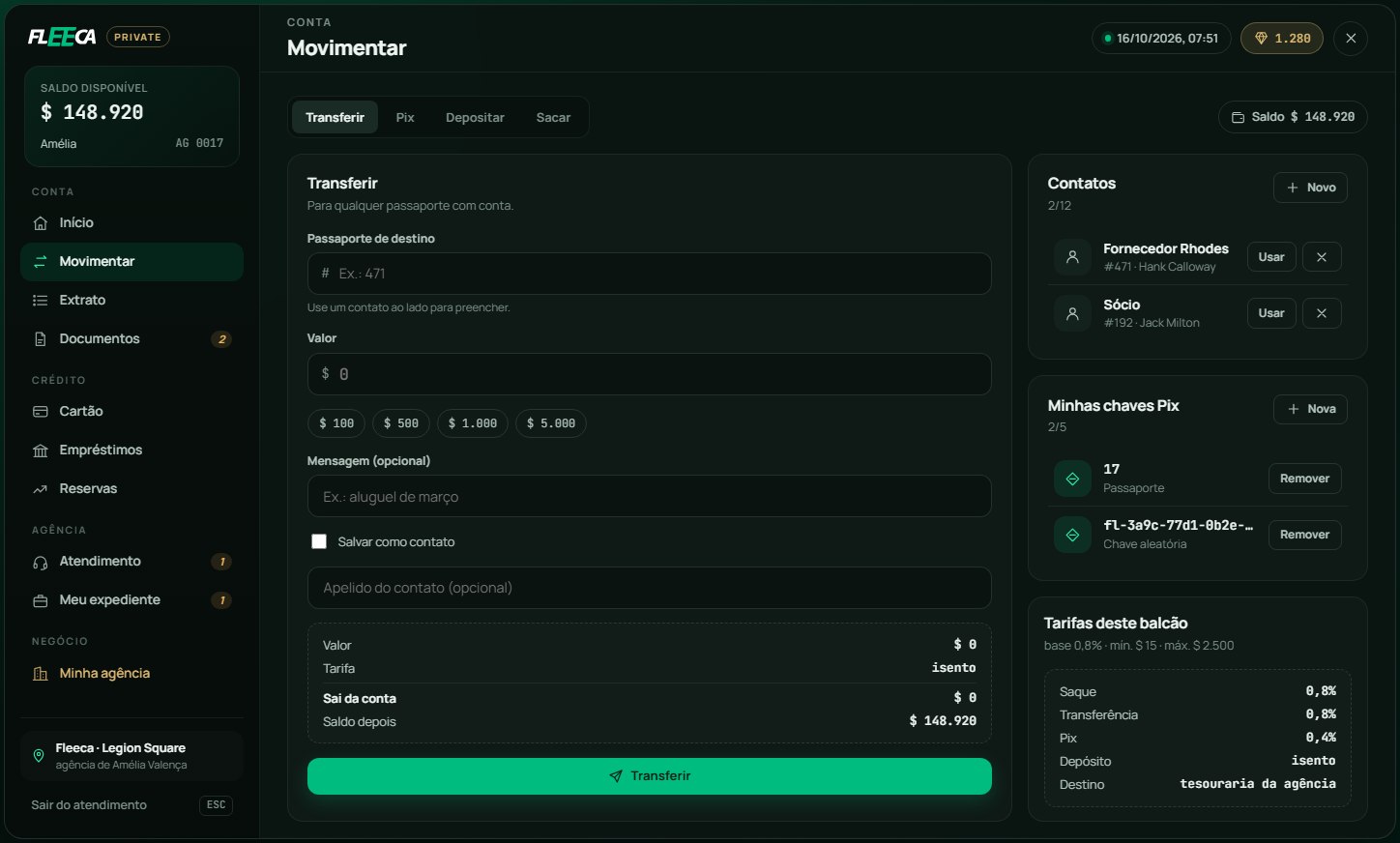Screen dimensions: 1400x843
Task: Use the Sócio contact
Action: click(x=1271, y=312)
